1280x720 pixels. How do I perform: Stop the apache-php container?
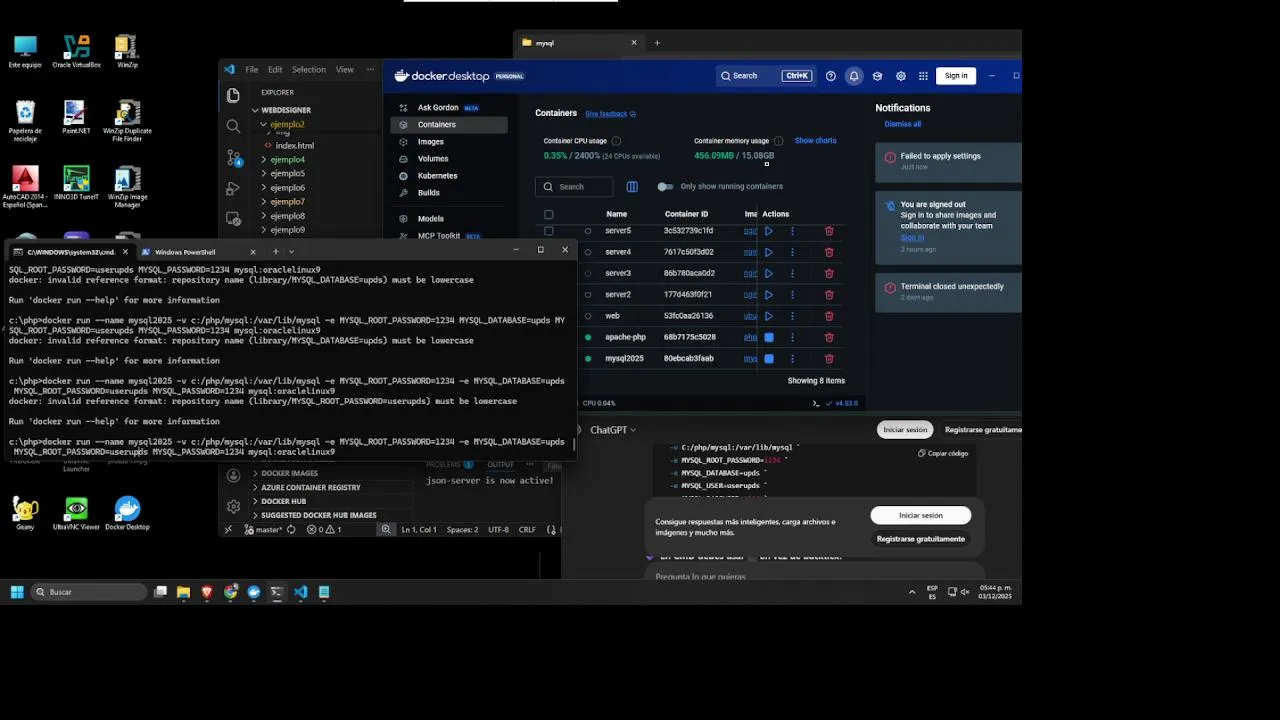point(769,337)
